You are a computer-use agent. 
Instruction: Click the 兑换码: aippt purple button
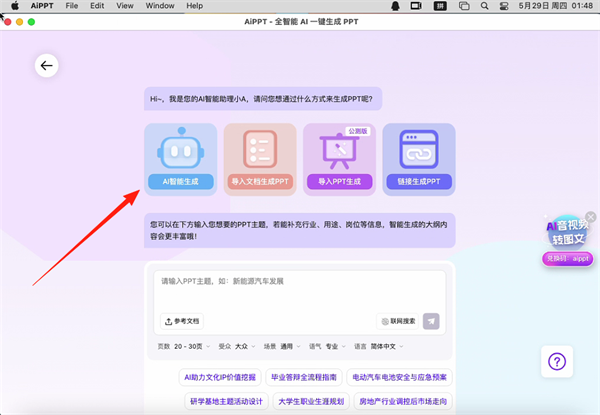pos(567,259)
